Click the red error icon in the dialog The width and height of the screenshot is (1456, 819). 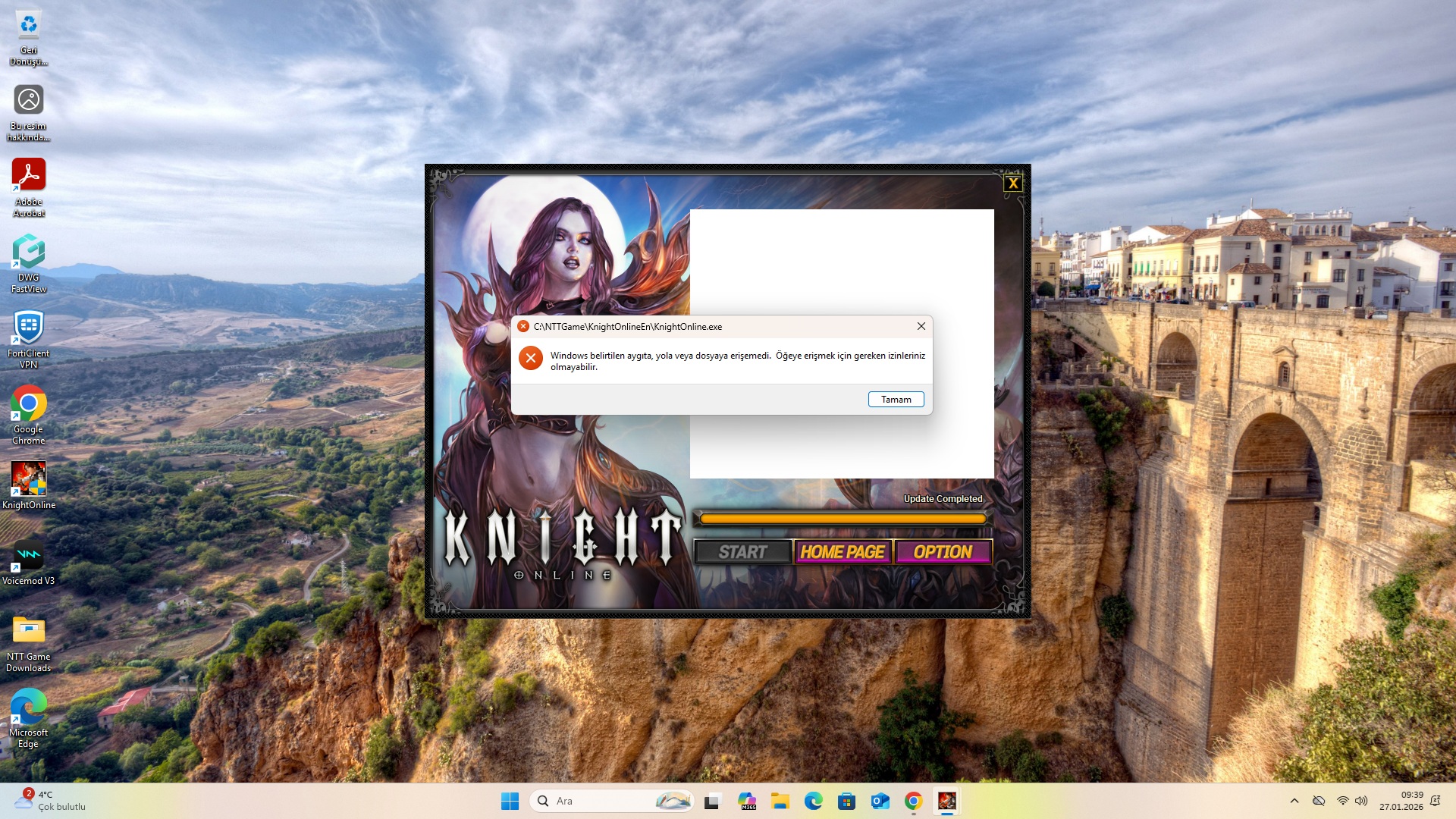pyautogui.click(x=531, y=358)
